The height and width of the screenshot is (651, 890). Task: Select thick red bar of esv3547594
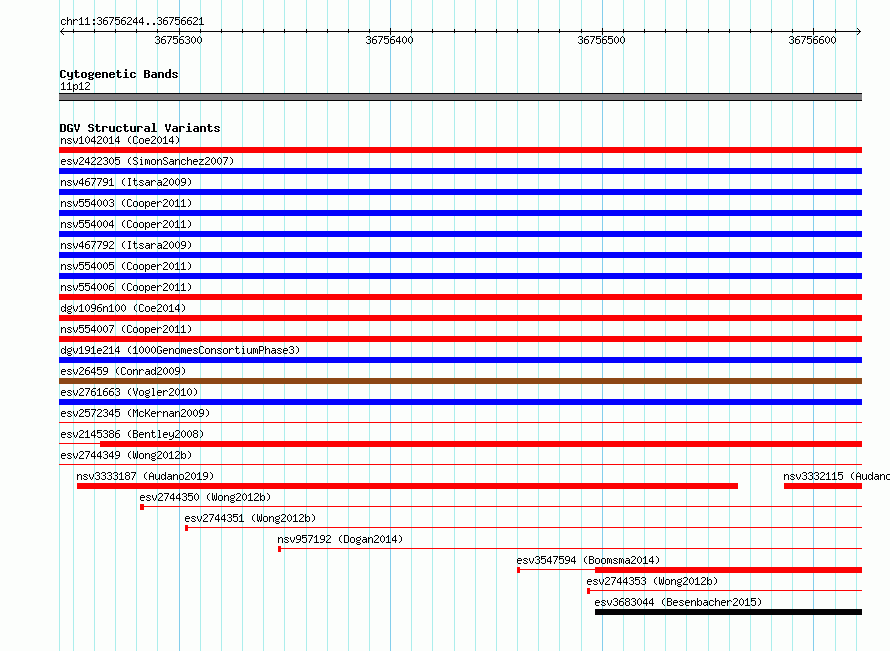(728, 570)
